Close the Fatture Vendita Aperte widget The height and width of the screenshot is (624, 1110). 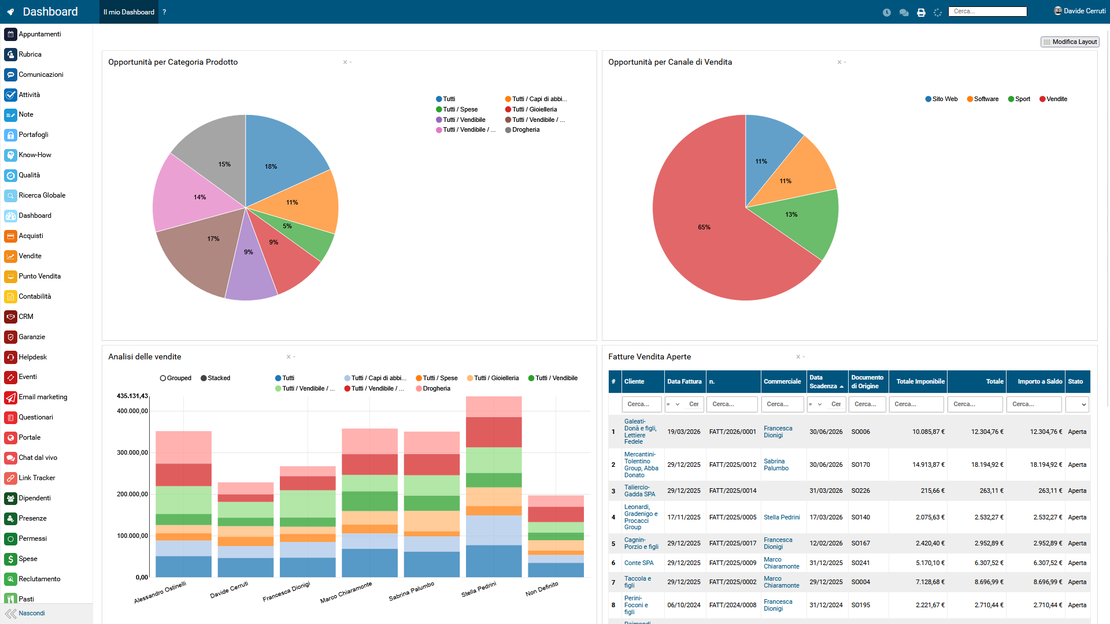[x=798, y=357]
